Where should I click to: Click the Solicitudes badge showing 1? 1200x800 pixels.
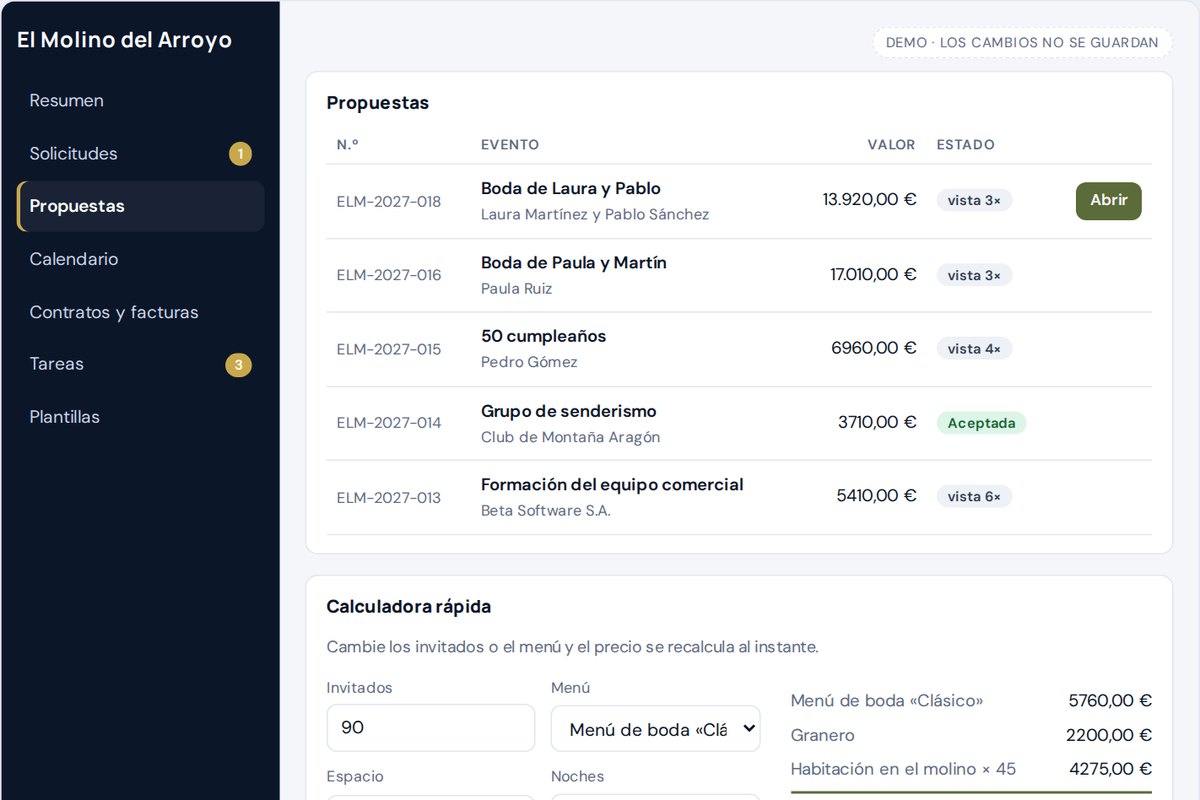tap(240, 154)
